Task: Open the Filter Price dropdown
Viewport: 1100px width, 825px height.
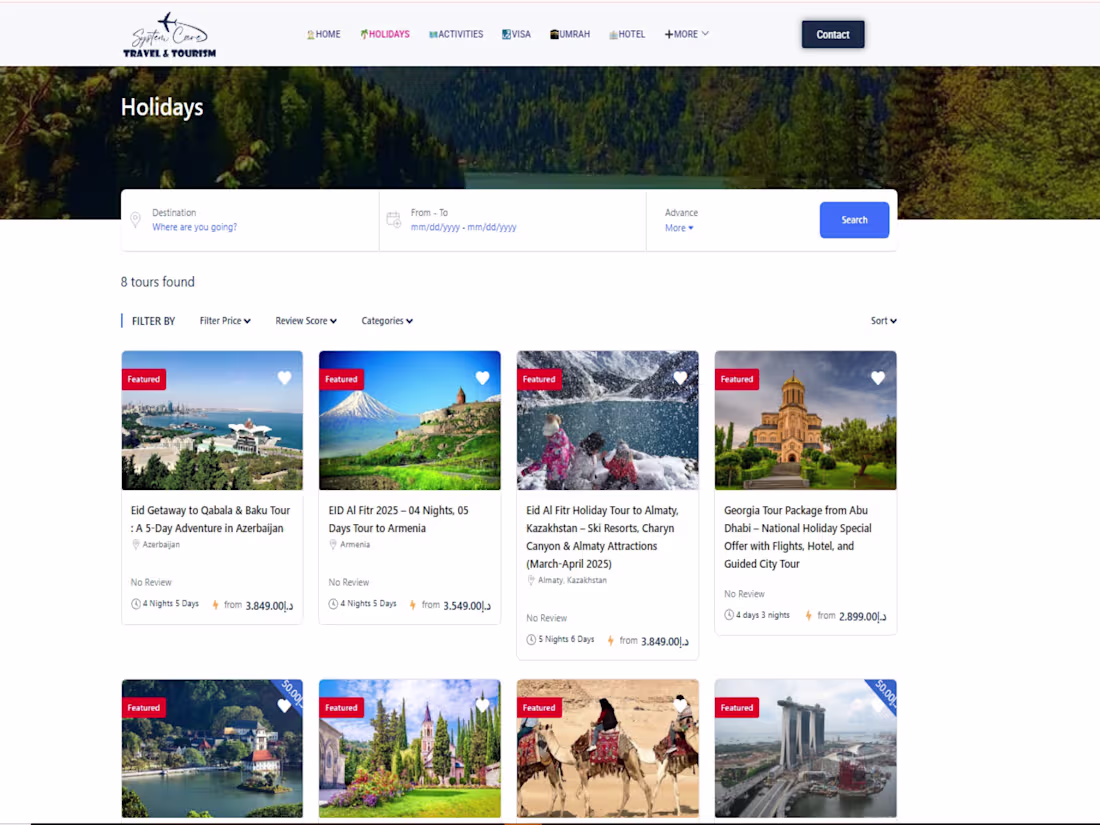Action: pos(224,320)
